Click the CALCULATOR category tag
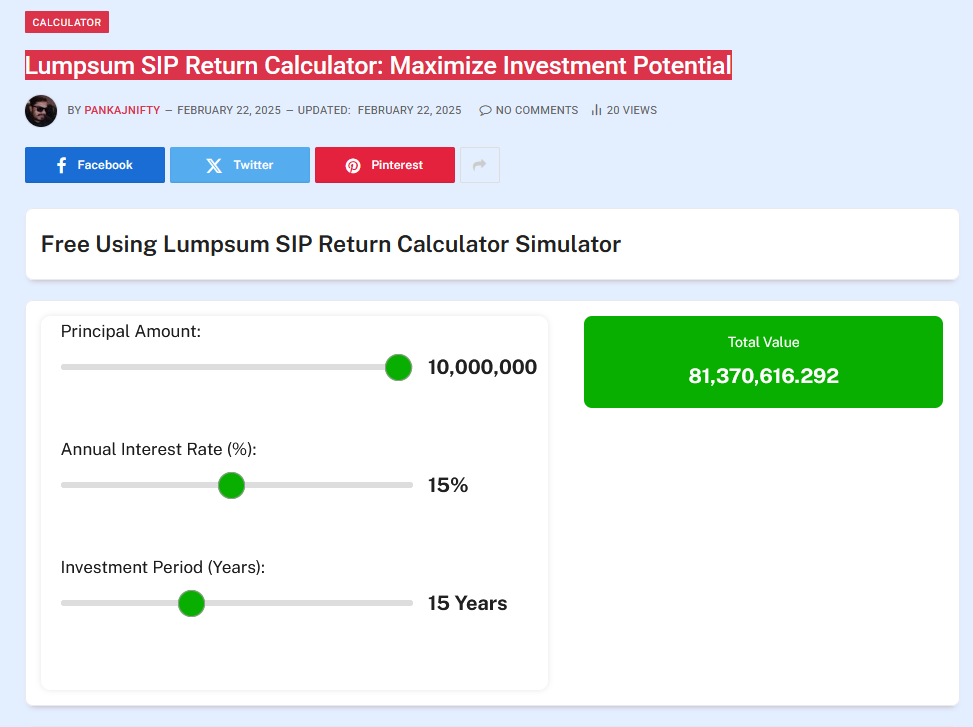Screen dimensions: 973x727 (67, 22)
